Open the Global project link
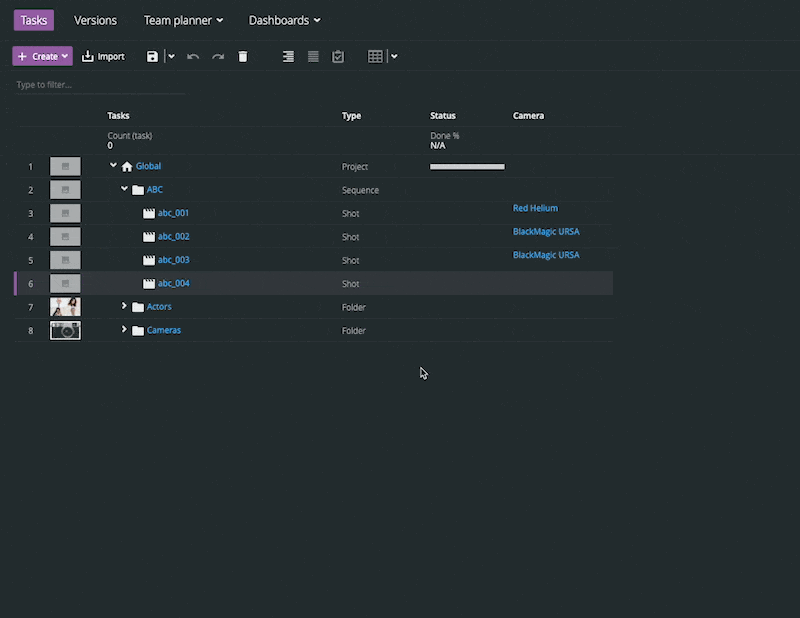Image resolution: width=800 pixels, height=618 pixels. 148,166
